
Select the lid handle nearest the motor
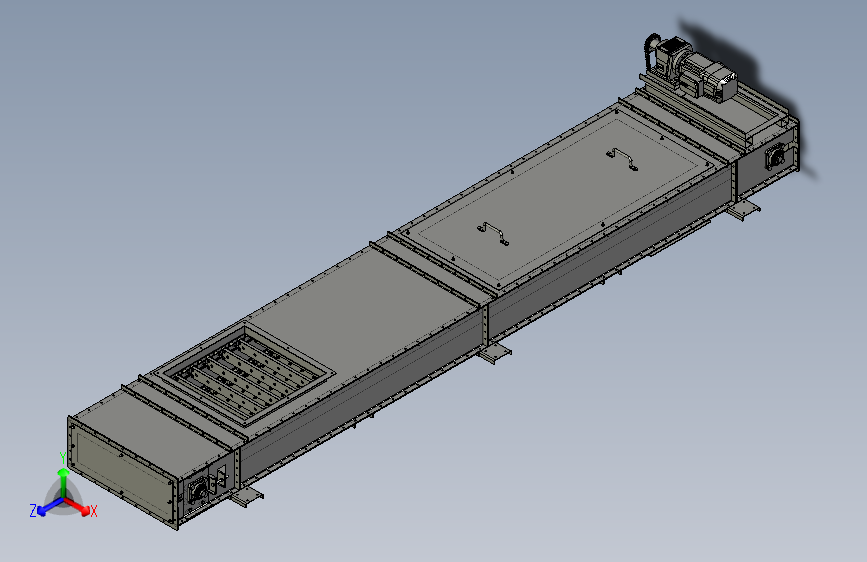pos(623,158)
